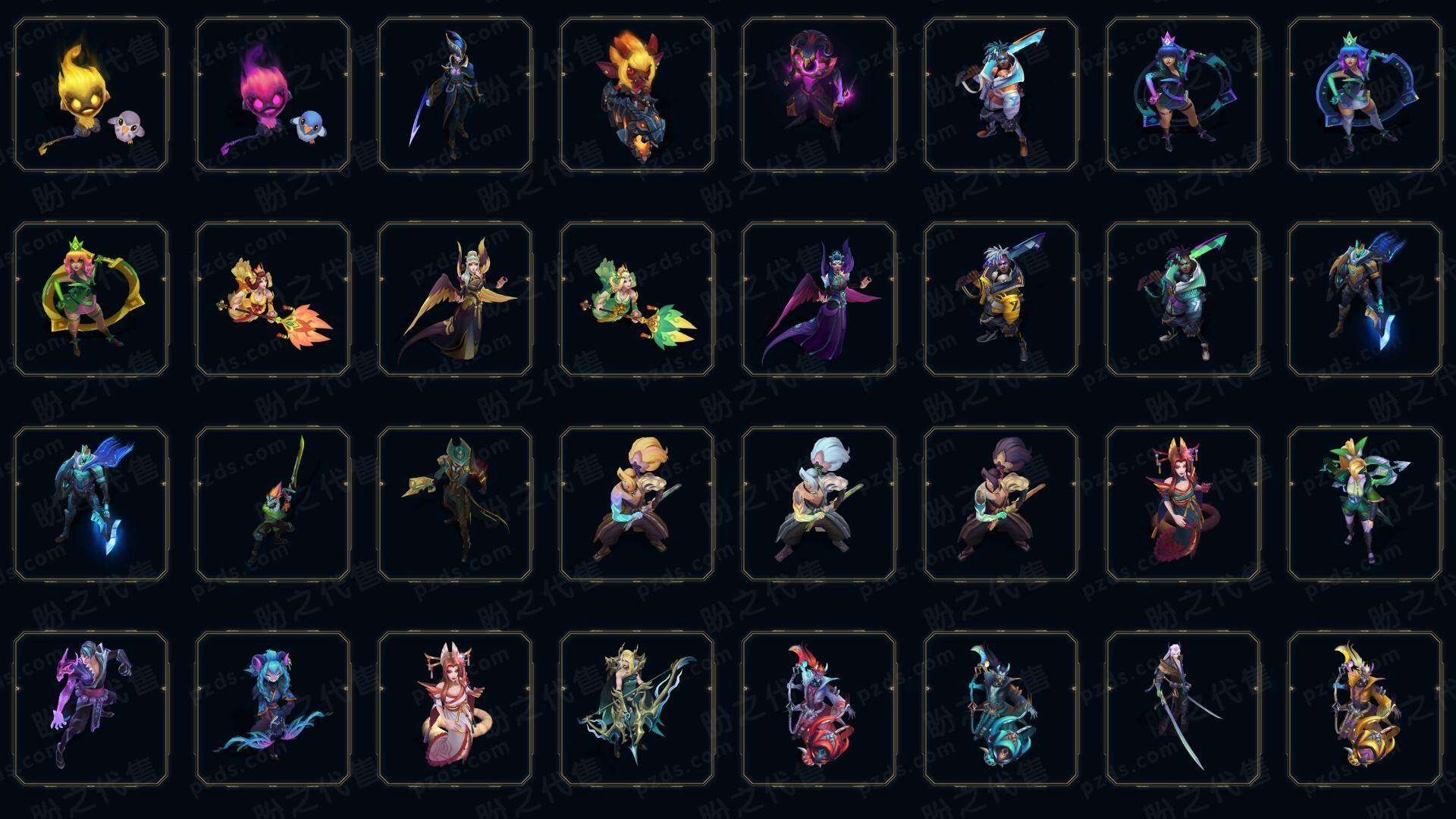Select the white-haired crouching samurai skin
Viewport: 1456px width, 819px height.
[819, 504]
